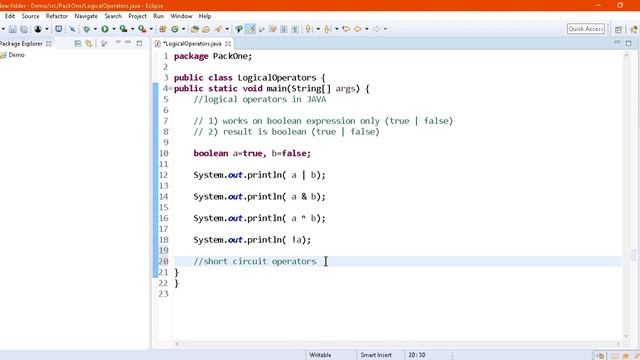Open the Run dropdown arrow

113,29
